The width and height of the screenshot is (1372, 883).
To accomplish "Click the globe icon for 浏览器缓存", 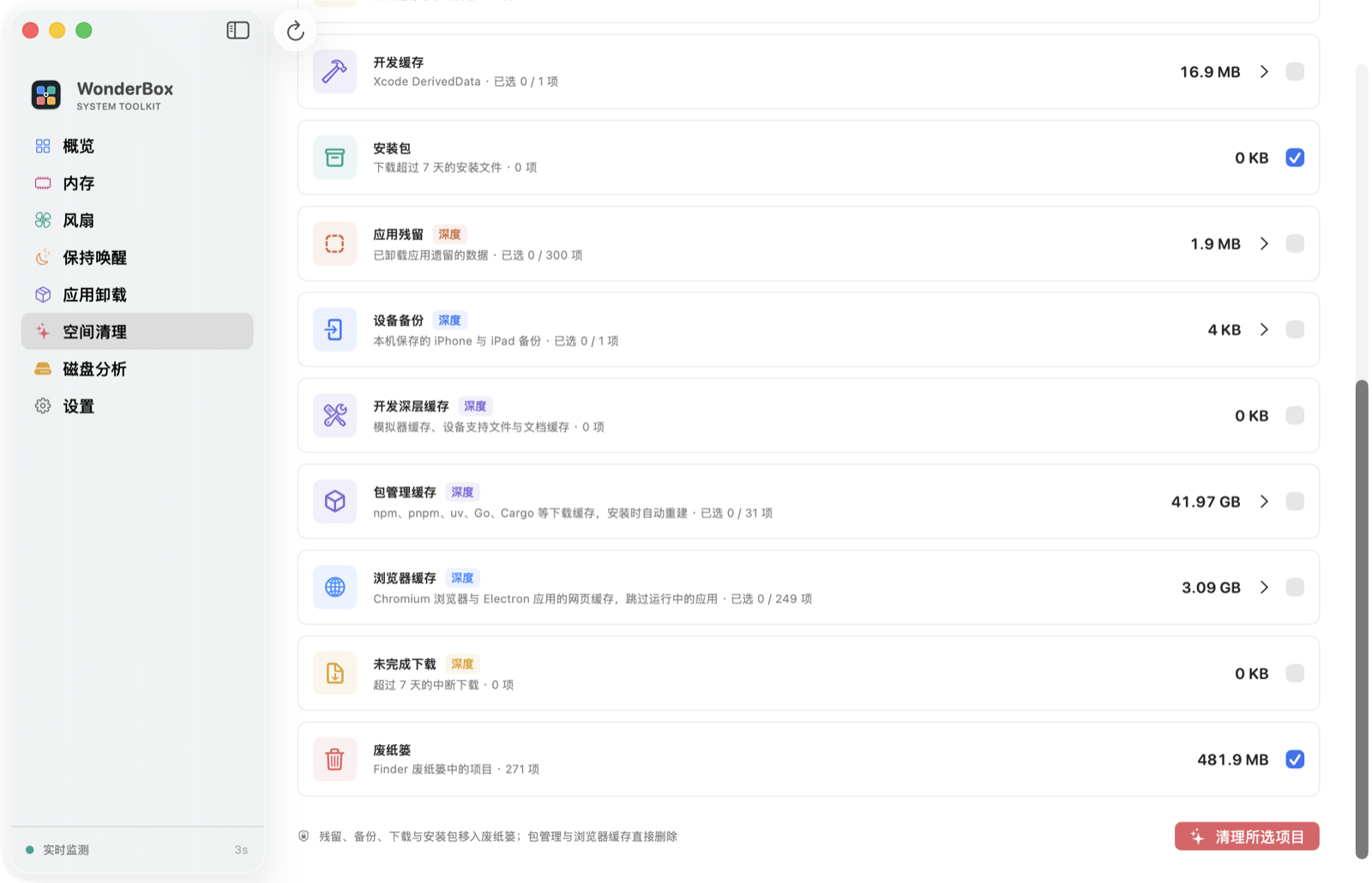I will click(334, 587).
